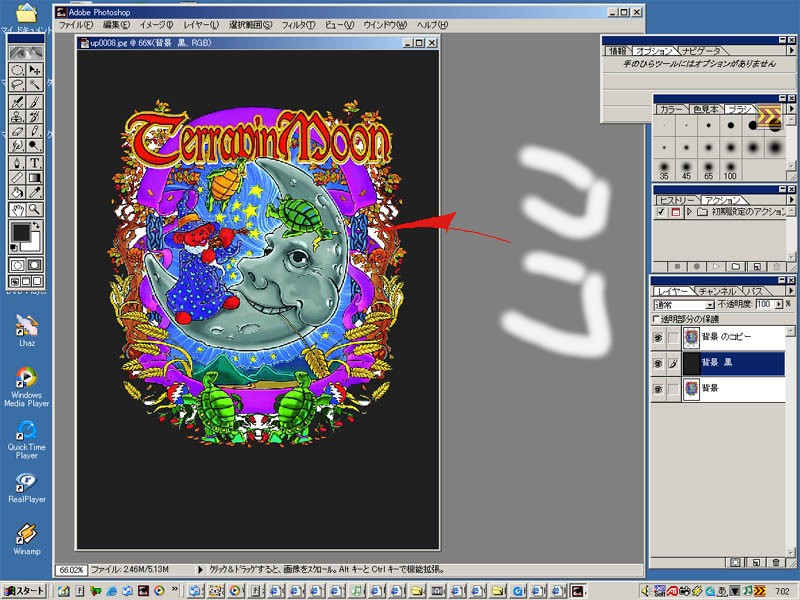Switch to Standard editing mode
800x600 pixels.
[x=17, y=265]
